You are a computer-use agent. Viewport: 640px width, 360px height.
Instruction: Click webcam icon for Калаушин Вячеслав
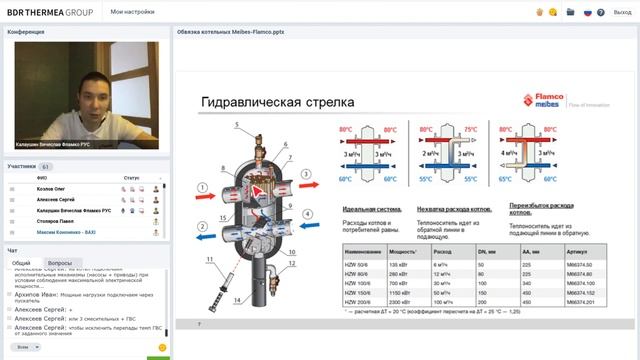132,211
